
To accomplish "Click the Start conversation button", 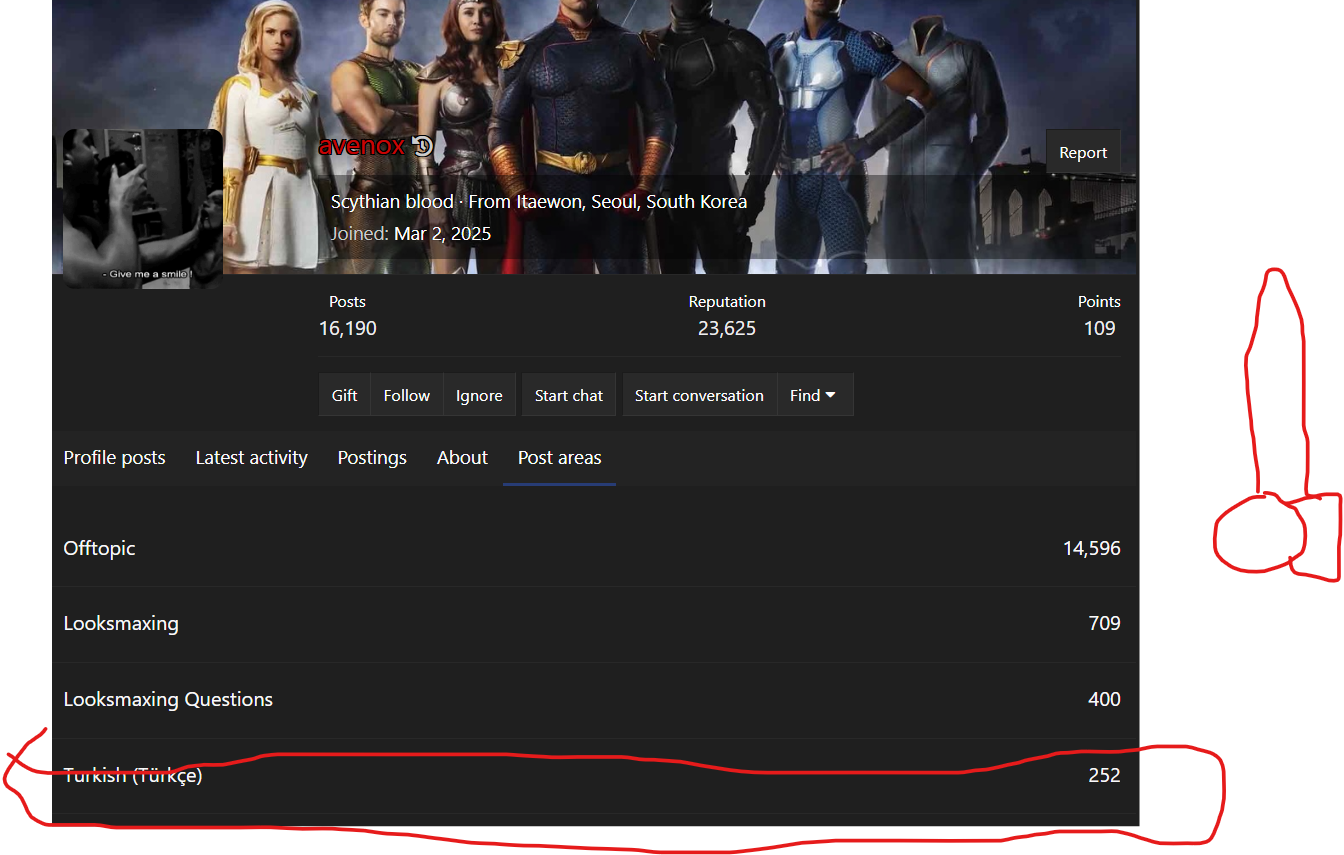I will click(x=699, y=395).
